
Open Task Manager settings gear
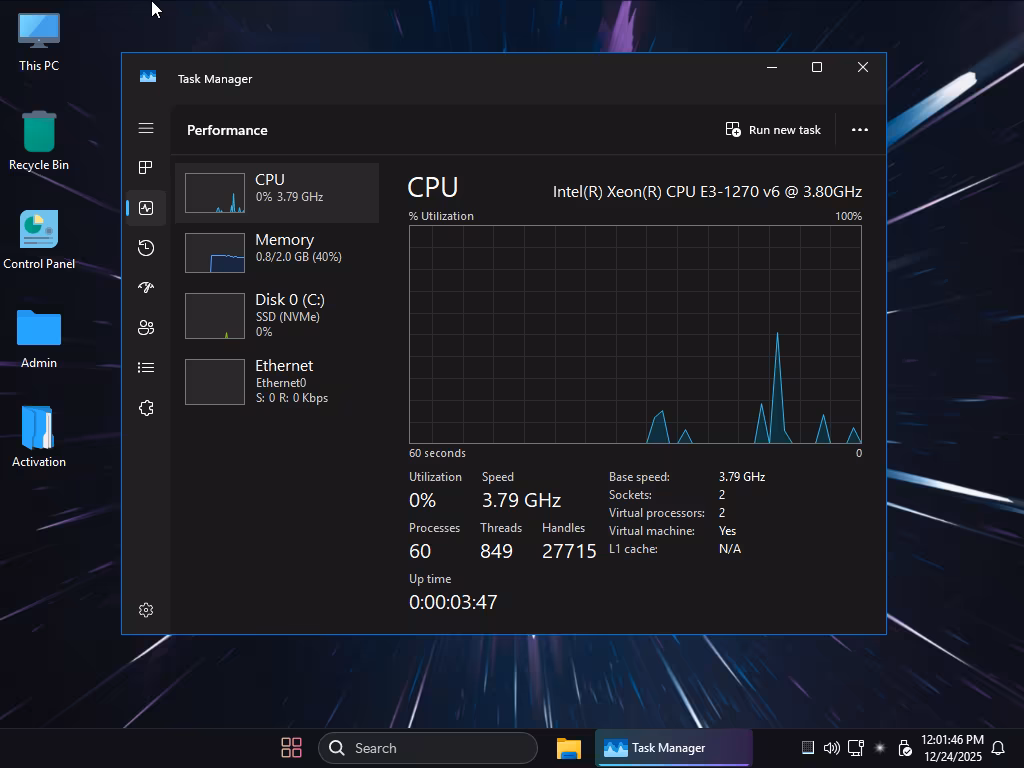pyautogui.click(x=146, y=610)
